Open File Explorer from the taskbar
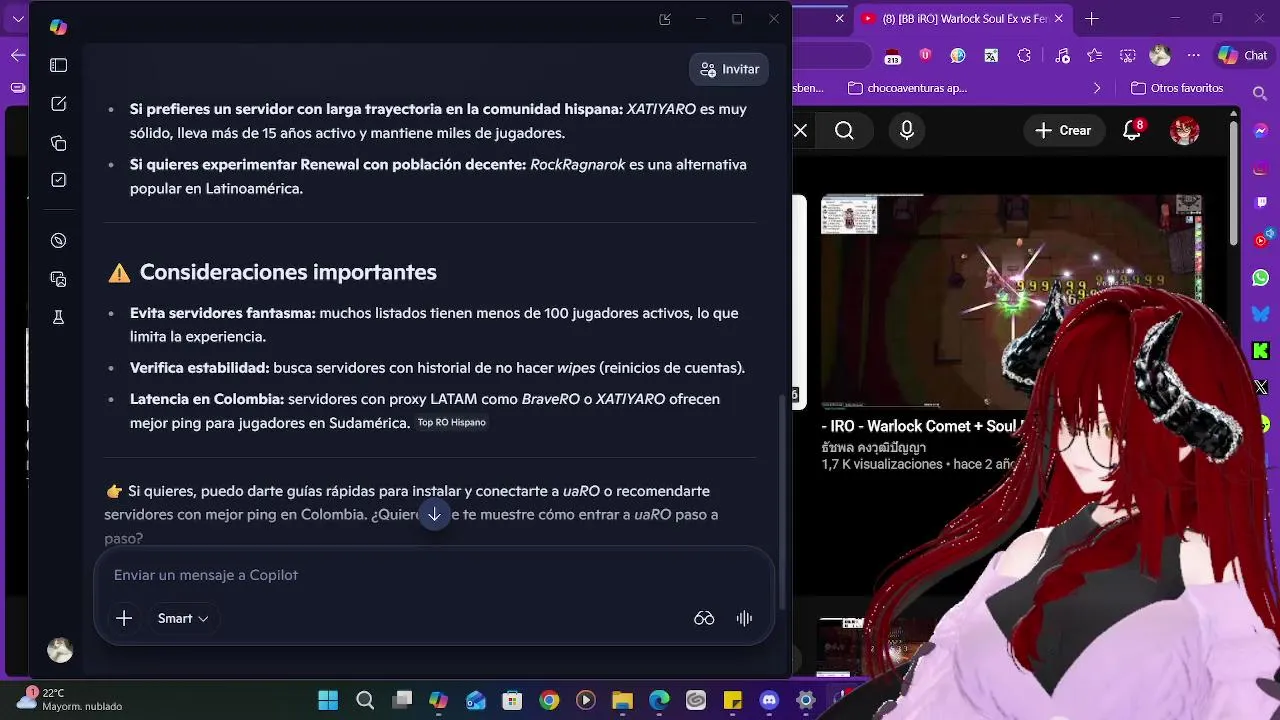 [x=622, y=700]
